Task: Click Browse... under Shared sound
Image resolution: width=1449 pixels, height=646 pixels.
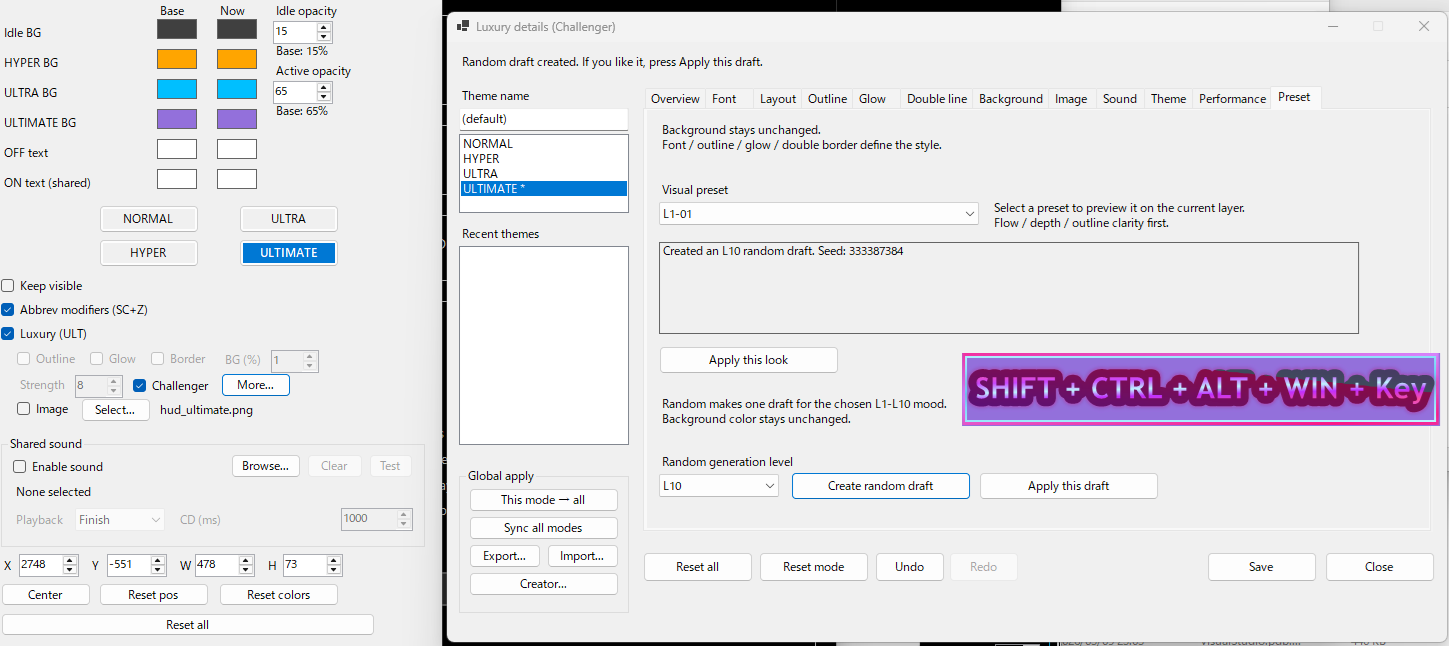Action: pos(266,466)
